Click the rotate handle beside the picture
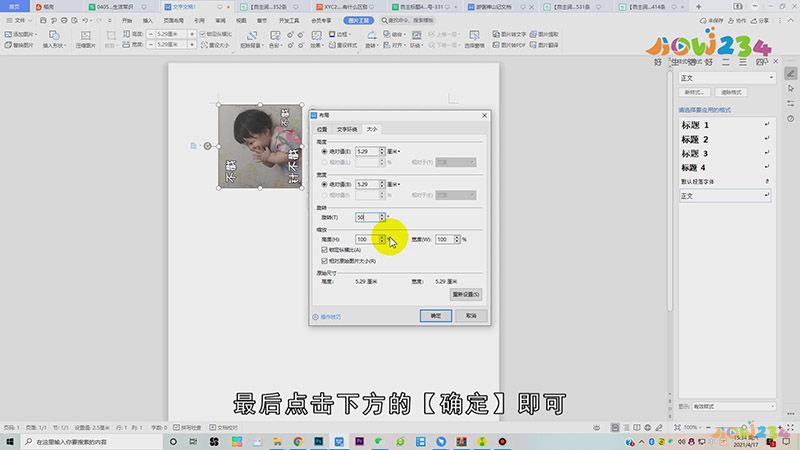This screenshot has width=800, height=450. [208, 146]
